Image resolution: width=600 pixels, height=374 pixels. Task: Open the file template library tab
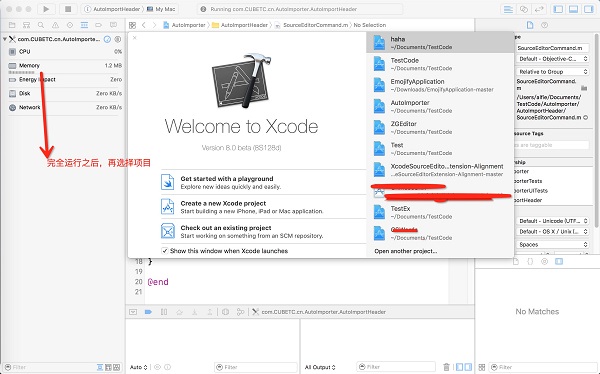515,261
